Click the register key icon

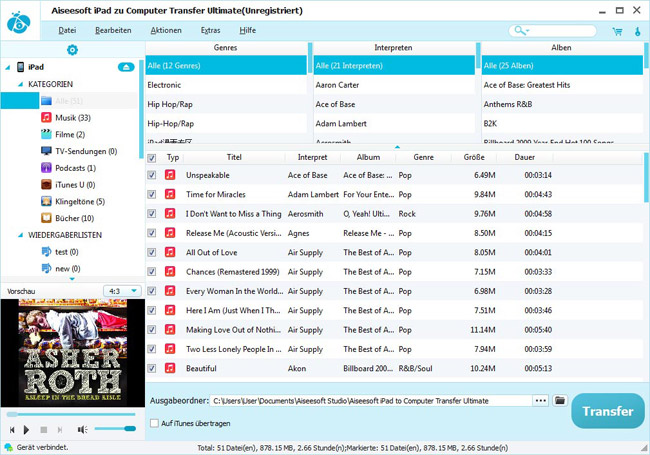638,31
